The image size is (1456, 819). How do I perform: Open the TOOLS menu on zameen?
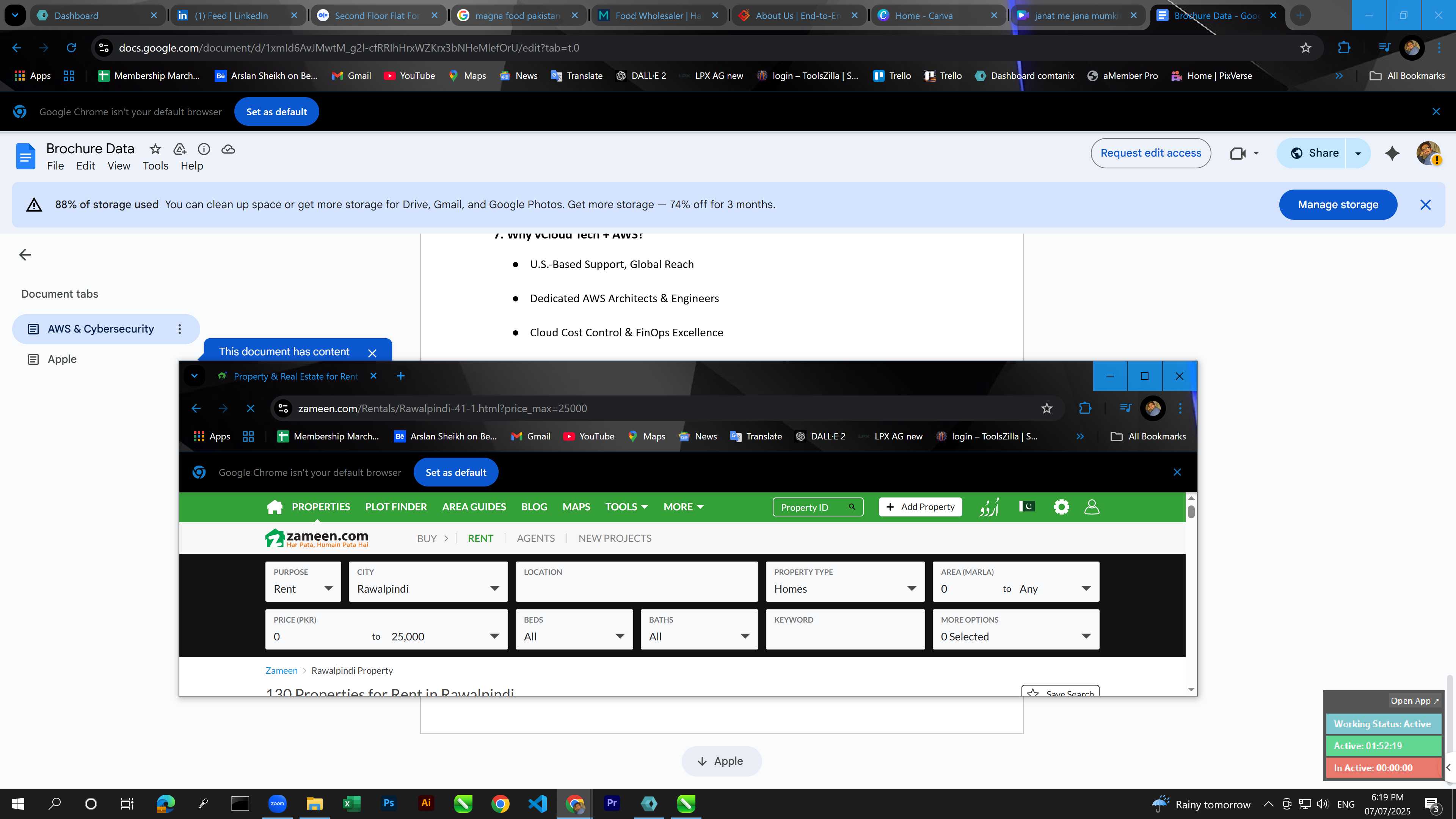(626, 507)
